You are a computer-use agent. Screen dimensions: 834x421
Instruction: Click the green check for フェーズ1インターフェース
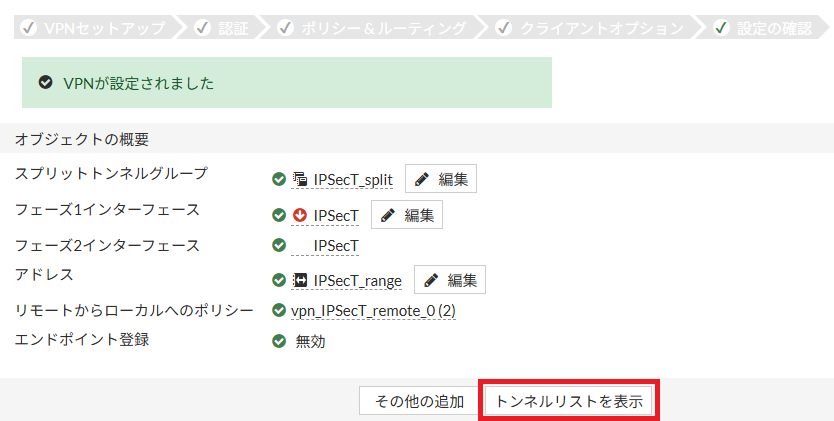coord(279,215)
